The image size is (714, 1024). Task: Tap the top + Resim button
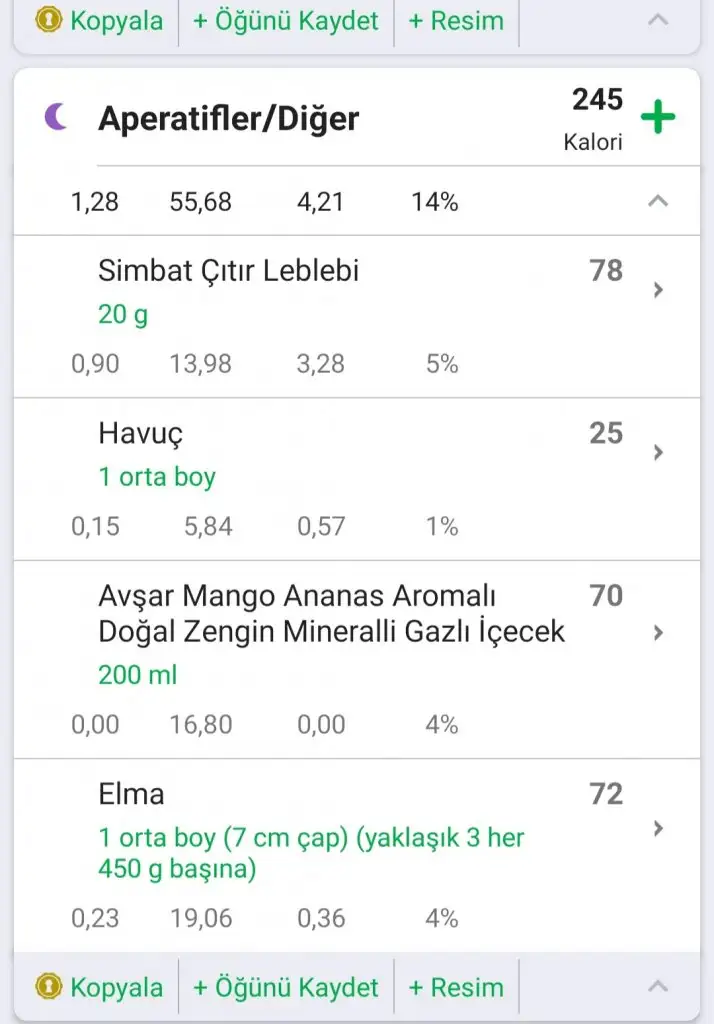click(x=456, y=20)
